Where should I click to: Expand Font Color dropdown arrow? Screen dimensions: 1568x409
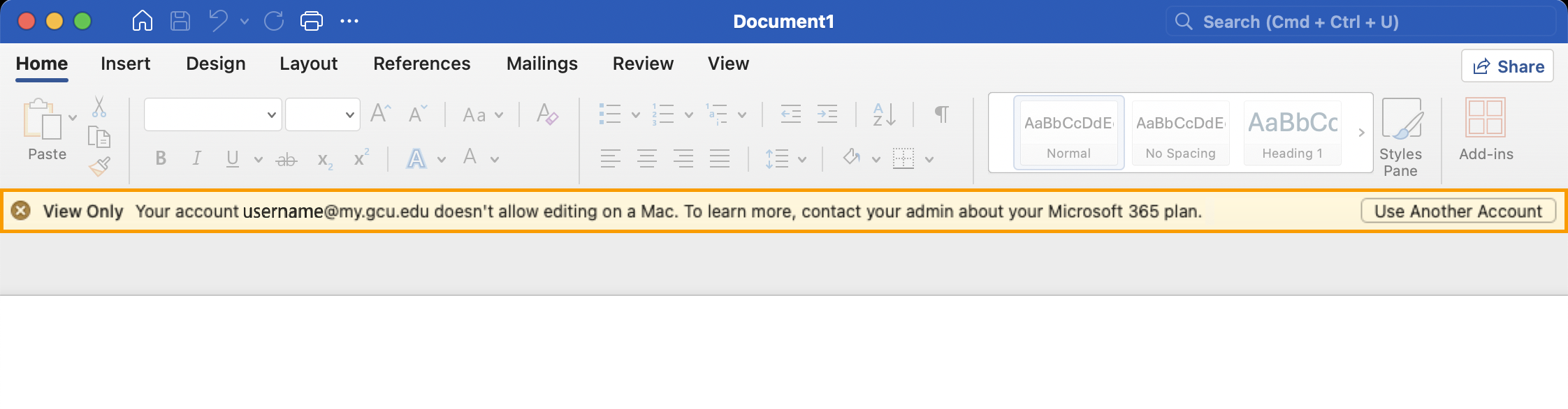495,160
